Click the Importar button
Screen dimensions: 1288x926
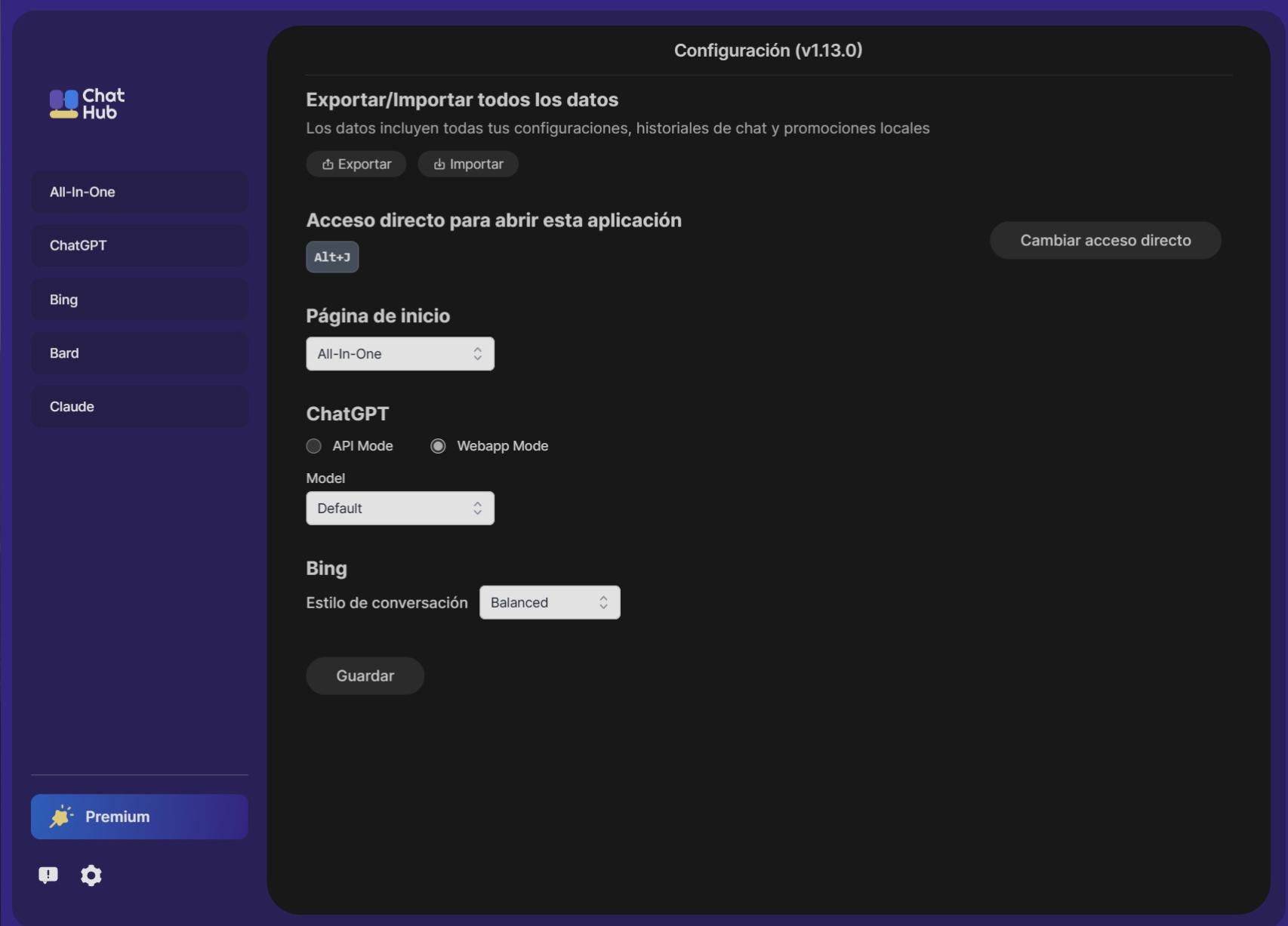click(x=468, y=164)
